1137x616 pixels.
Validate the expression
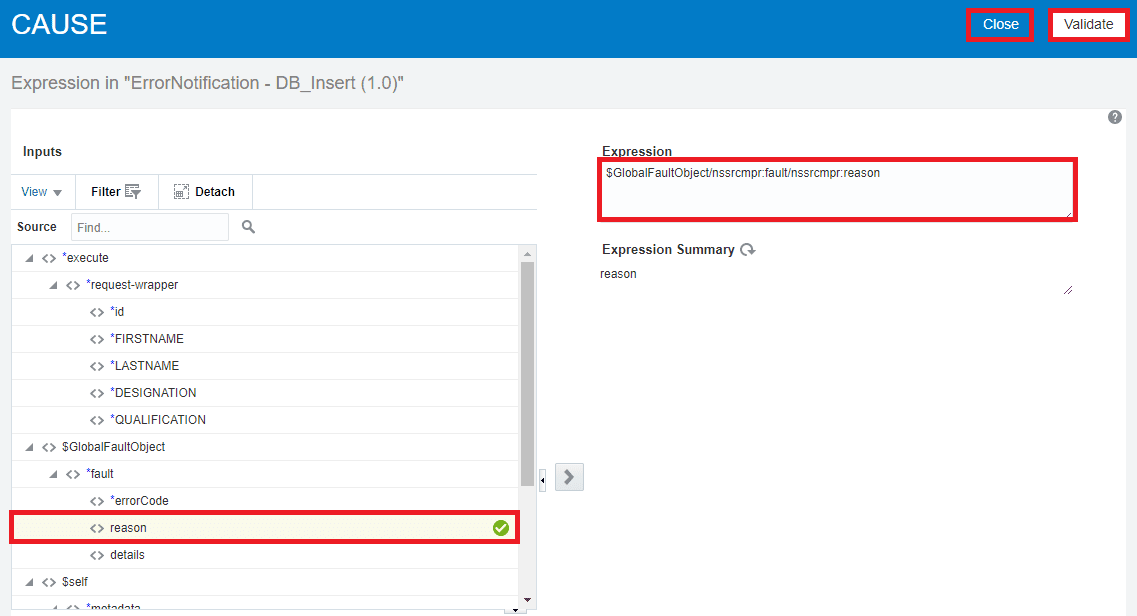click(1088, 24)
